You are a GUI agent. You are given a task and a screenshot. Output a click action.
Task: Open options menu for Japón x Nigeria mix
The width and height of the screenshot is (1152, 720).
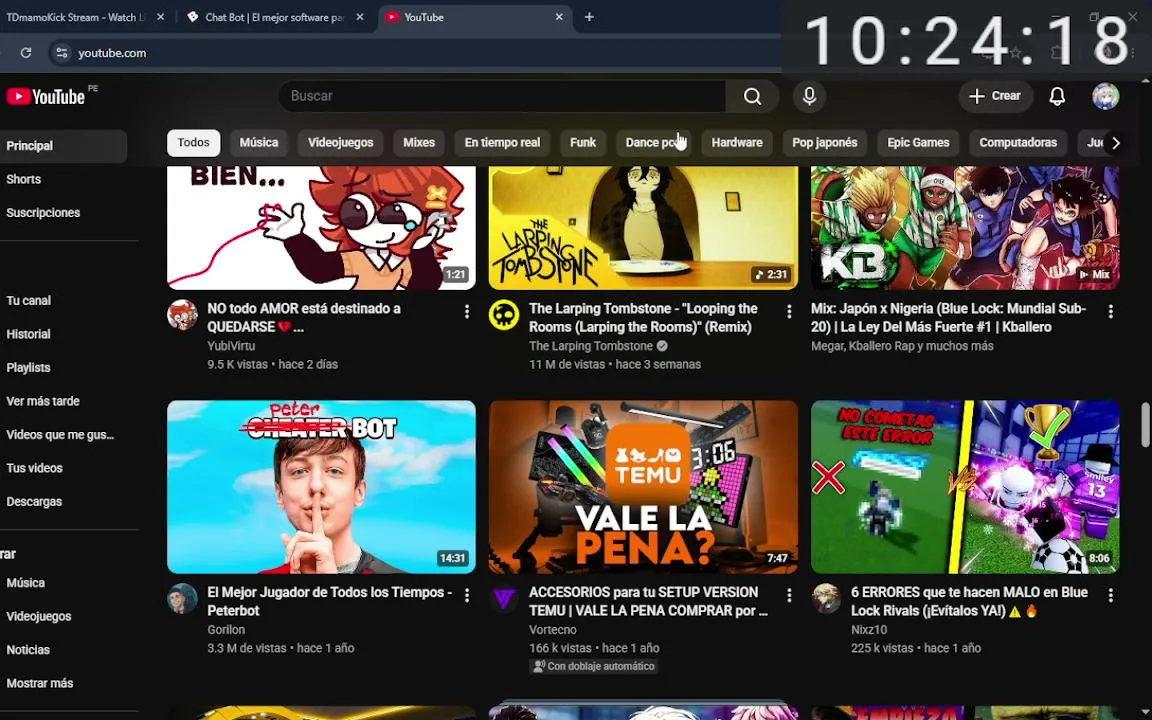pos(1110,312)
